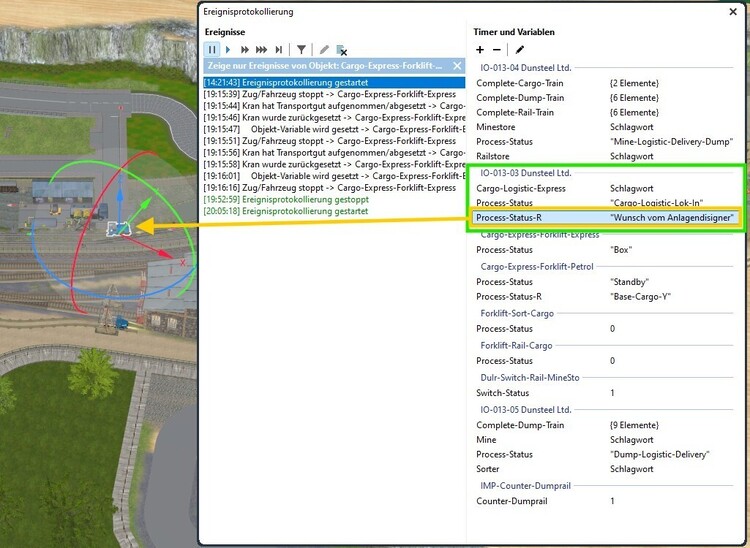Select Process-Status under Forklift-Sort-Cargo
The height and width of the screenshot is (548, 750).
pyautogui.click(x=605, y=329)
